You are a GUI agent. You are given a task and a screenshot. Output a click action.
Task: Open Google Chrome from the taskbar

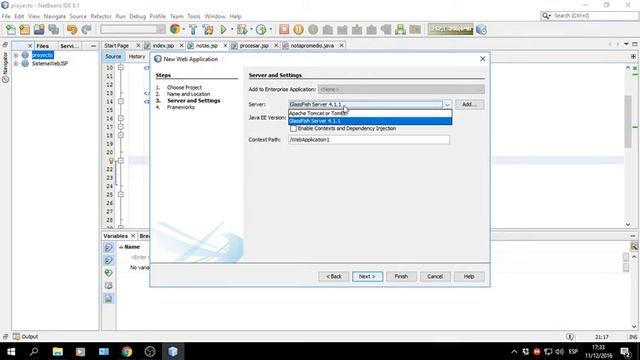pyautogui.click(x=127, y=351)
